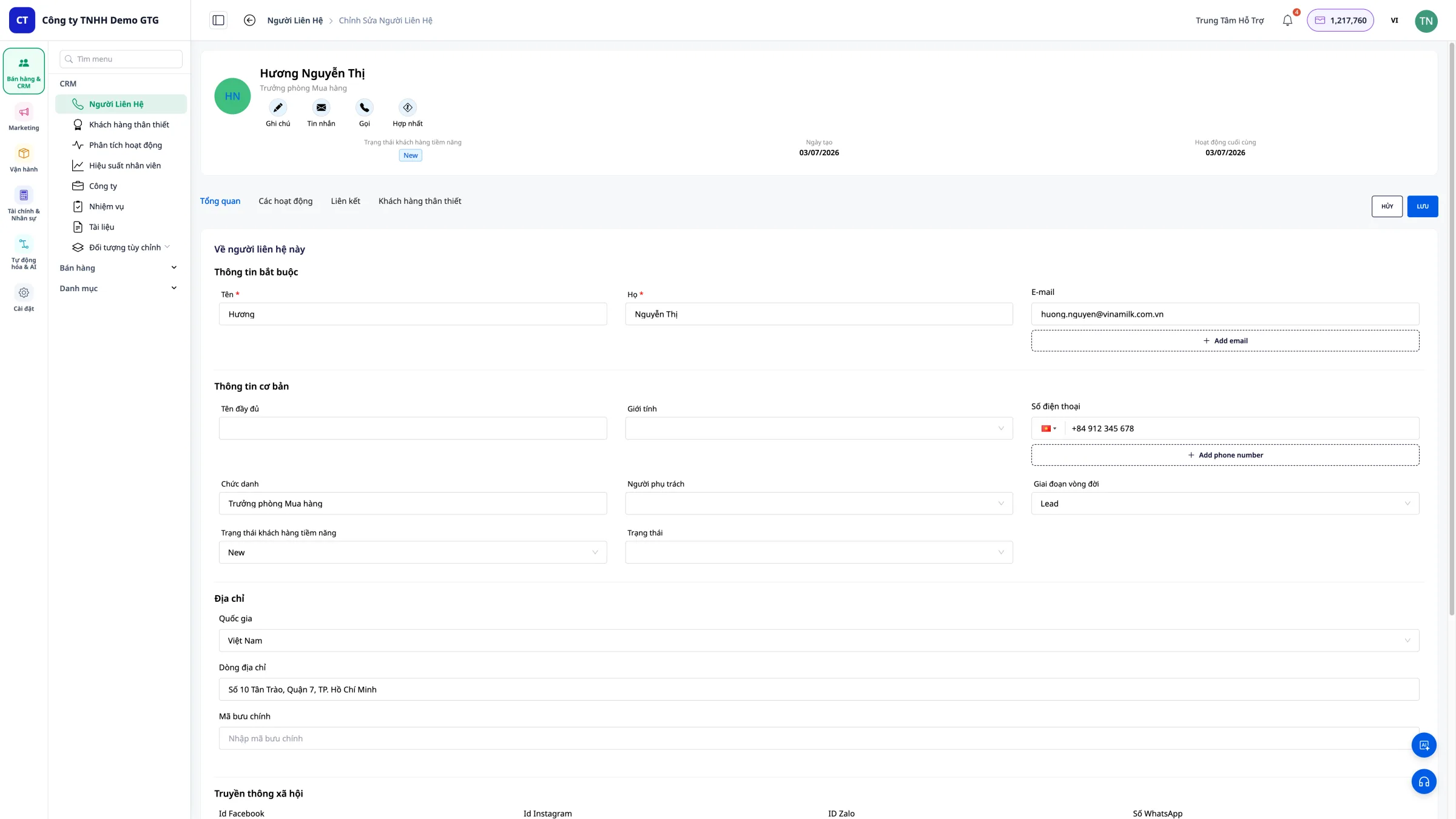Switch to Khách hàng thân thiết tab
Image resolution: width=1456 pixels, height=819 pixels.
click(x=420, y=201)
